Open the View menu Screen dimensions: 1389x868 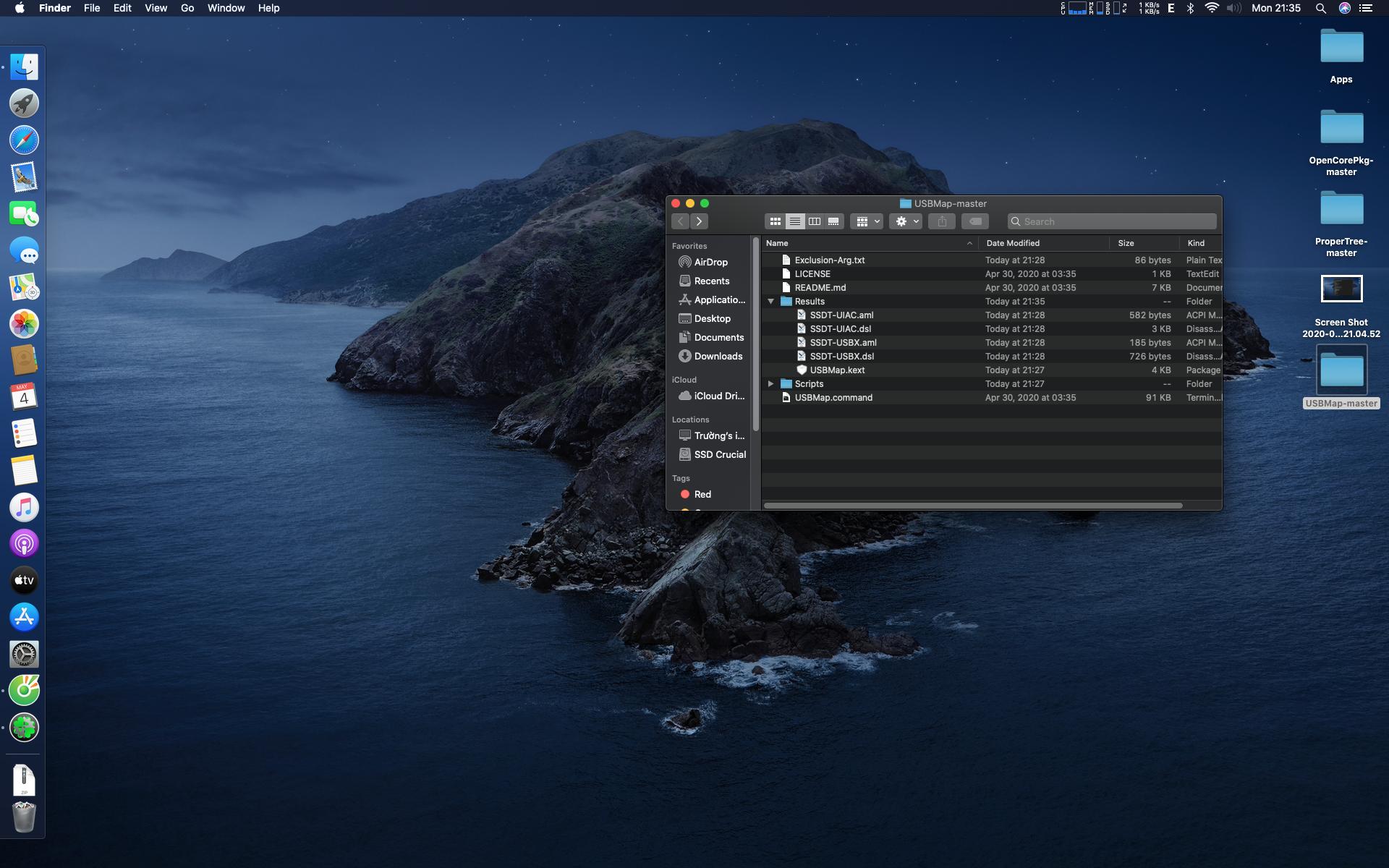pyautogui.click(x=156, y=8)
